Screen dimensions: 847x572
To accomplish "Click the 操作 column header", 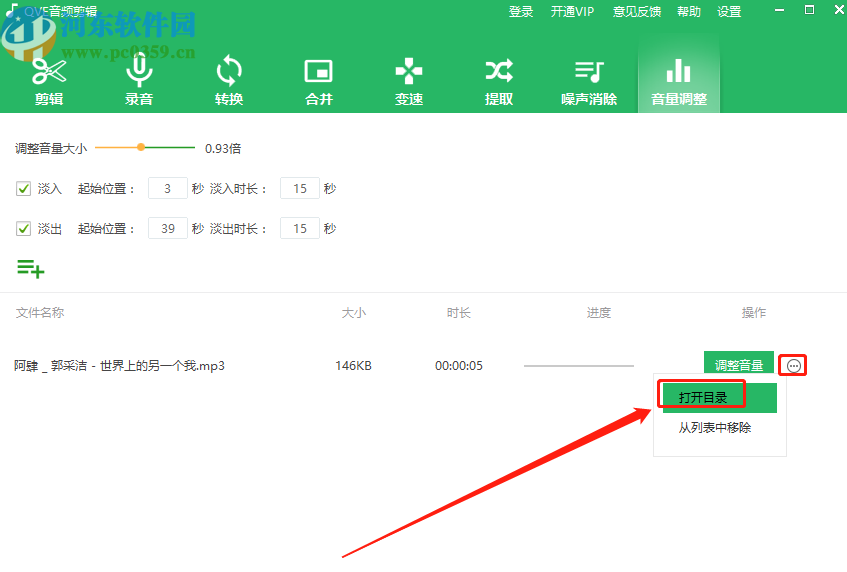I will (754, 312).
